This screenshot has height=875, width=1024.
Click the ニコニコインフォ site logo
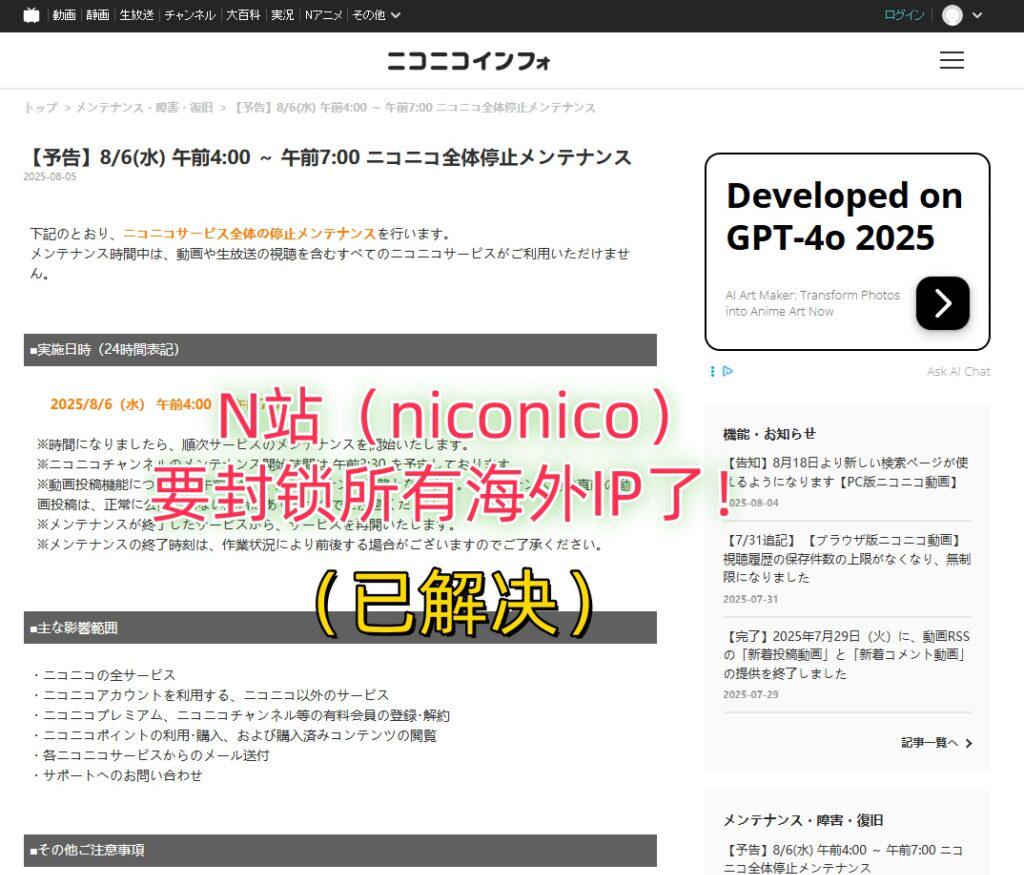point(469,61)
